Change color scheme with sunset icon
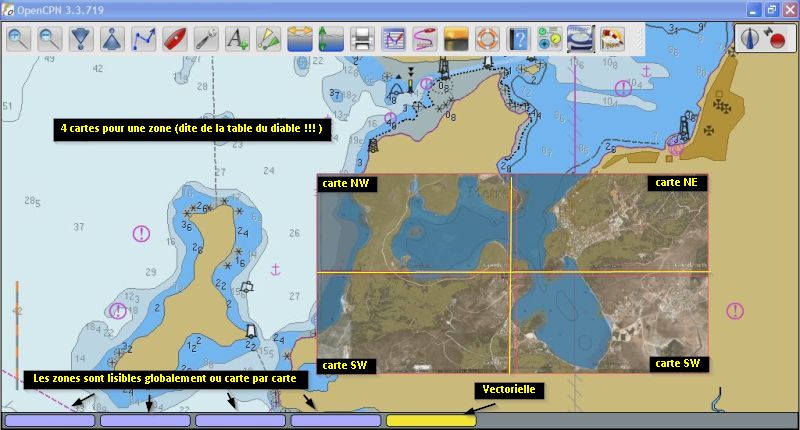Image resolution: width=800 pixels, height=430 pixels. (456, 39)
